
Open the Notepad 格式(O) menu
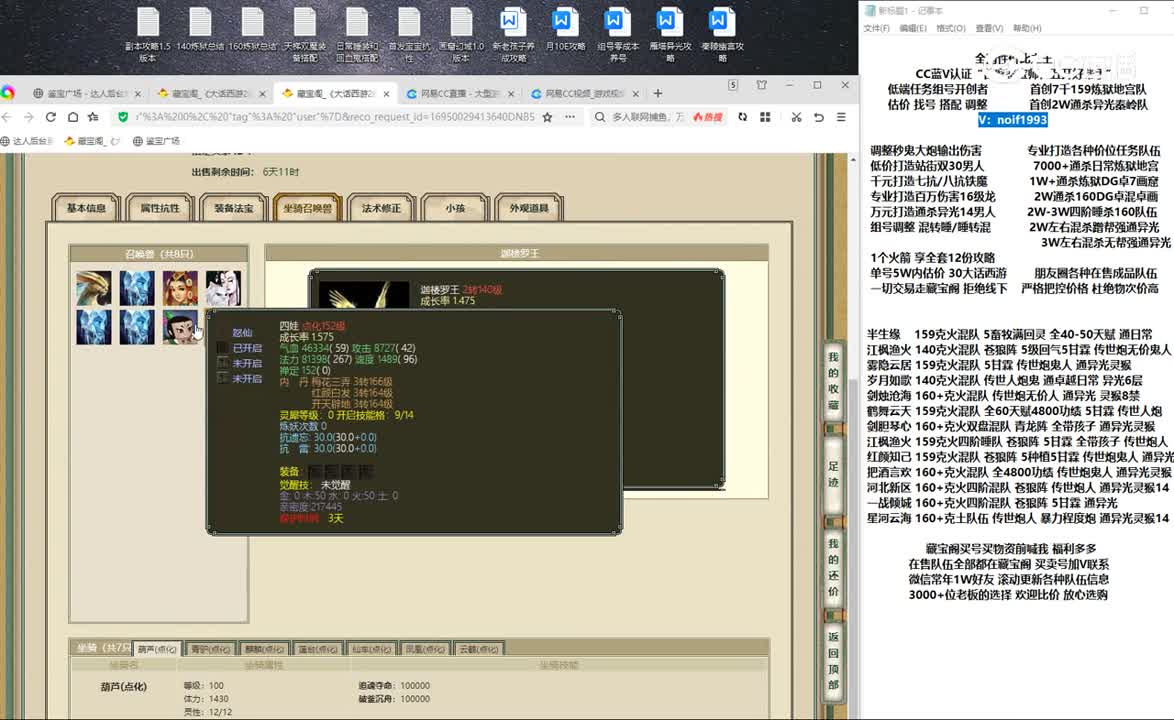point(950,28)
